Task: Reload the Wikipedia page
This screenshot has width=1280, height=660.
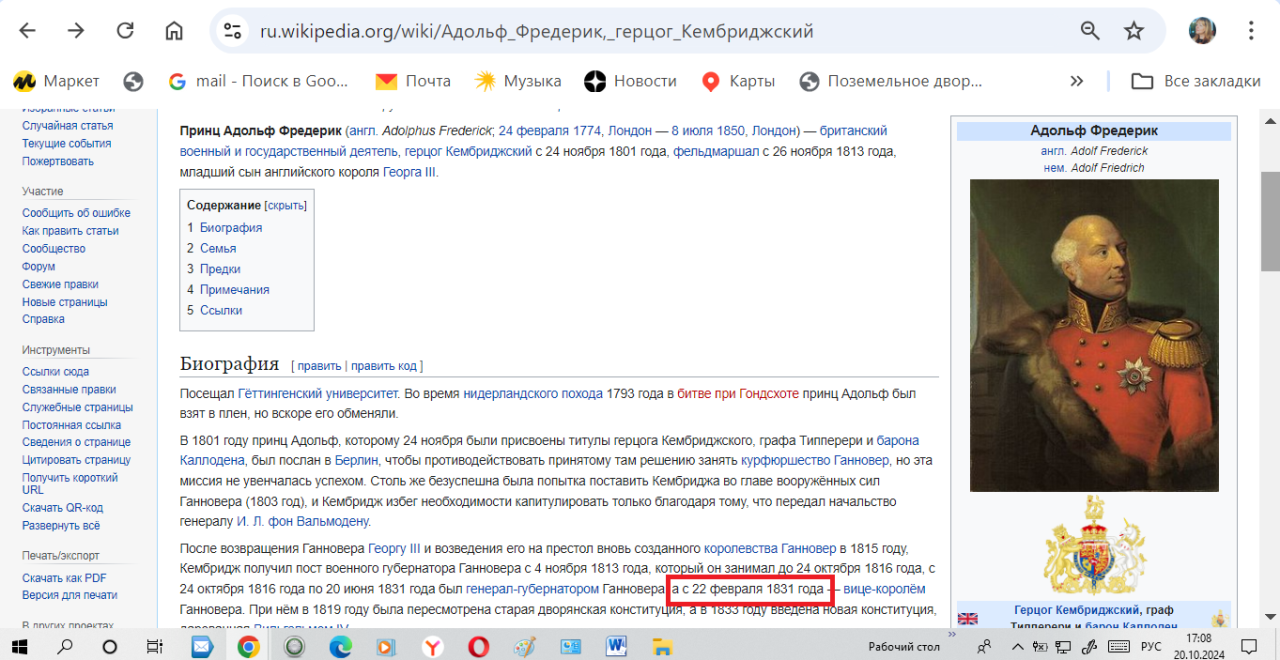Action: coord(125,31)
